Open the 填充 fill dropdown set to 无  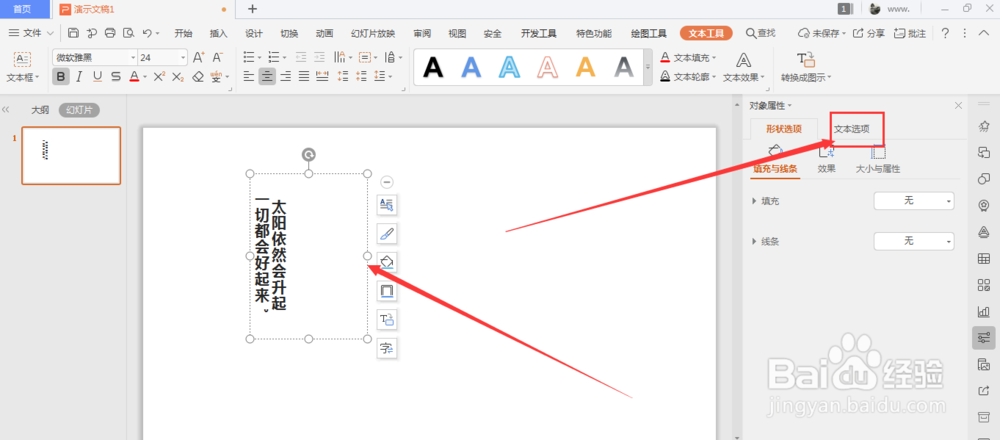tap(914, 201)
